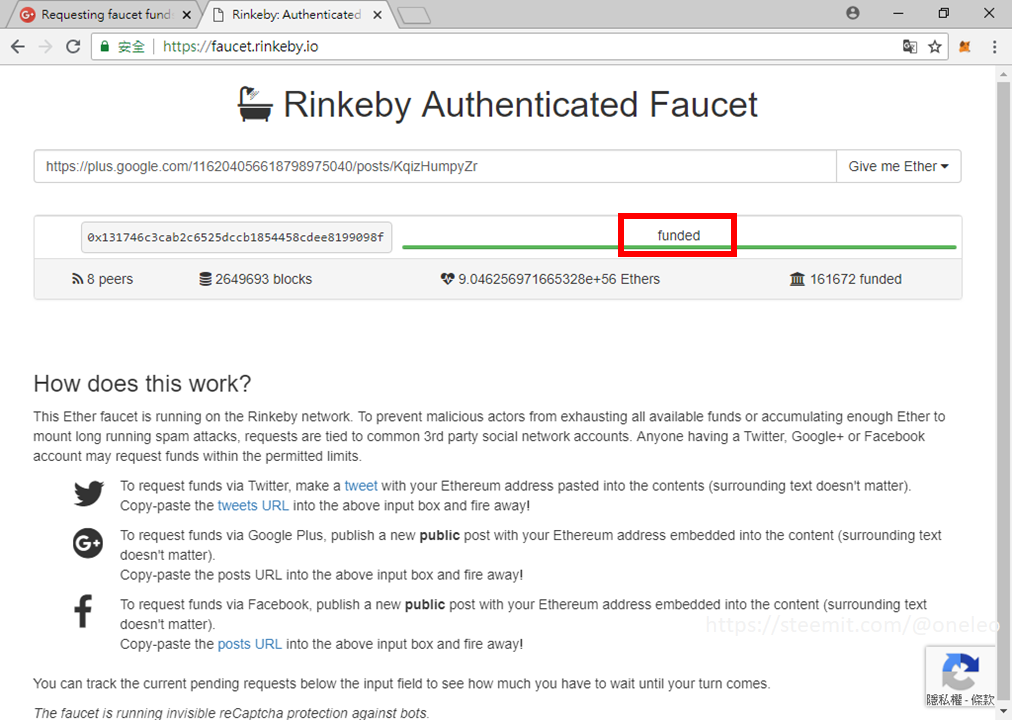Click the green secure padlock icon
This screenshot has width=1016, height=720.
coord(104,47)
